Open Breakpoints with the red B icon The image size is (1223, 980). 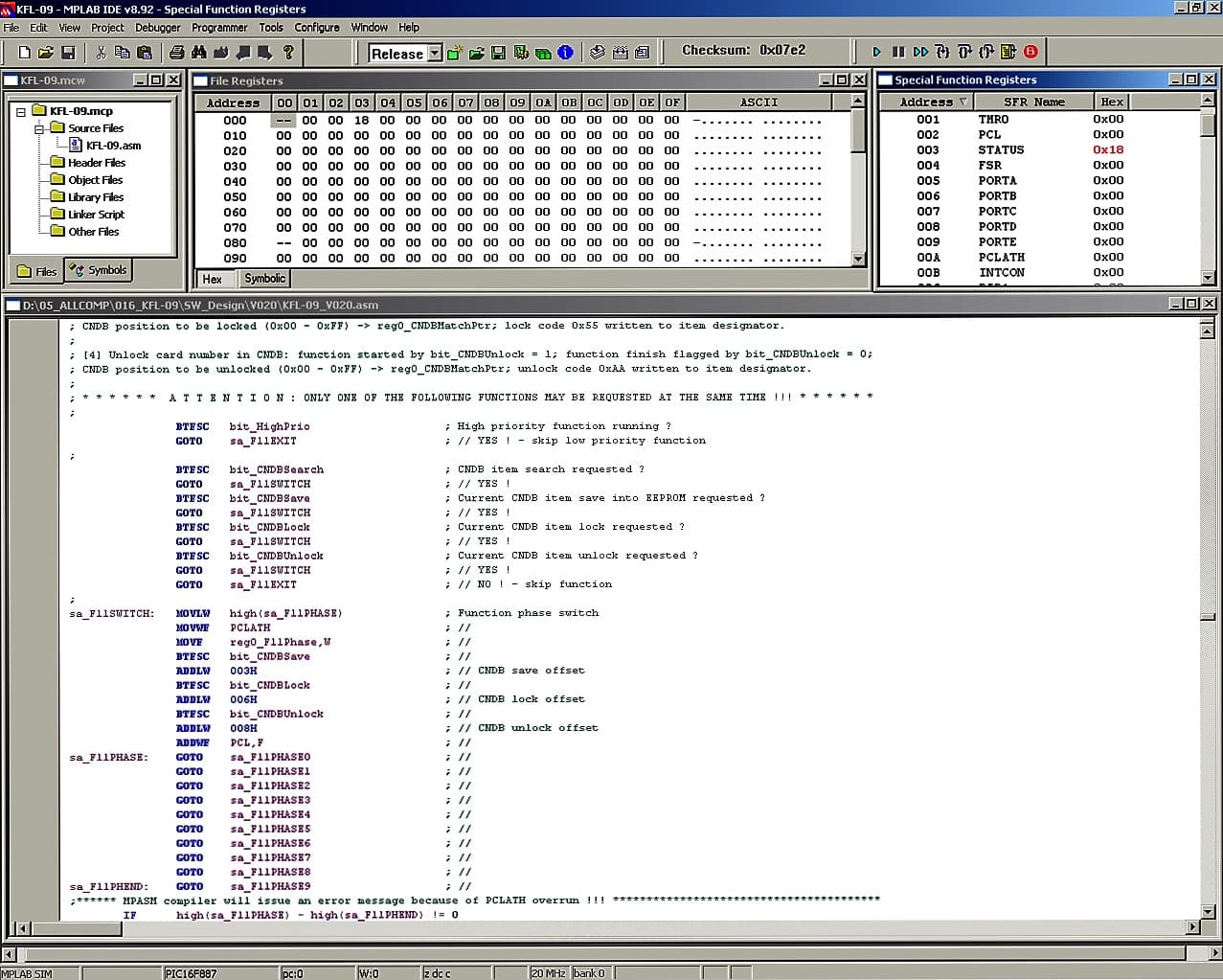(1030, 52)
